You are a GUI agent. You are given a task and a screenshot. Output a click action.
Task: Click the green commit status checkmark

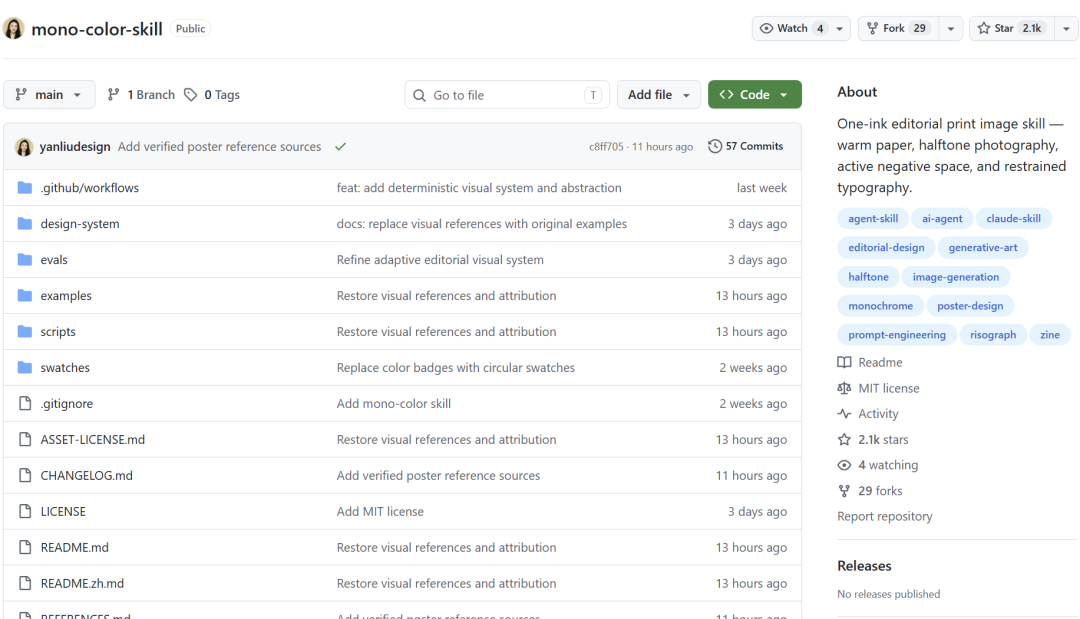(x=340, y=147)
